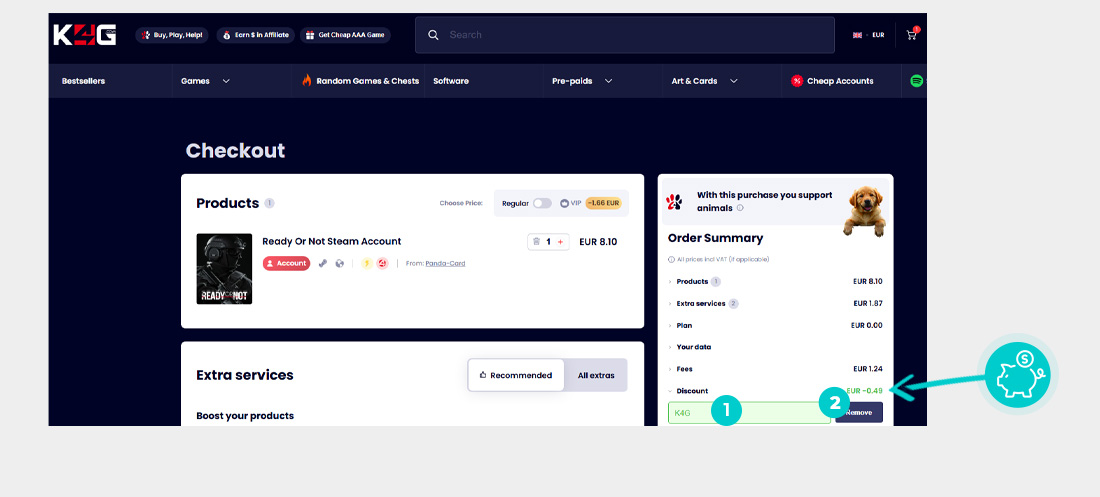The image size is (1100, 497).
Task: Open the Art & Cards dropdown menu
Action: [x=704, y=81]
